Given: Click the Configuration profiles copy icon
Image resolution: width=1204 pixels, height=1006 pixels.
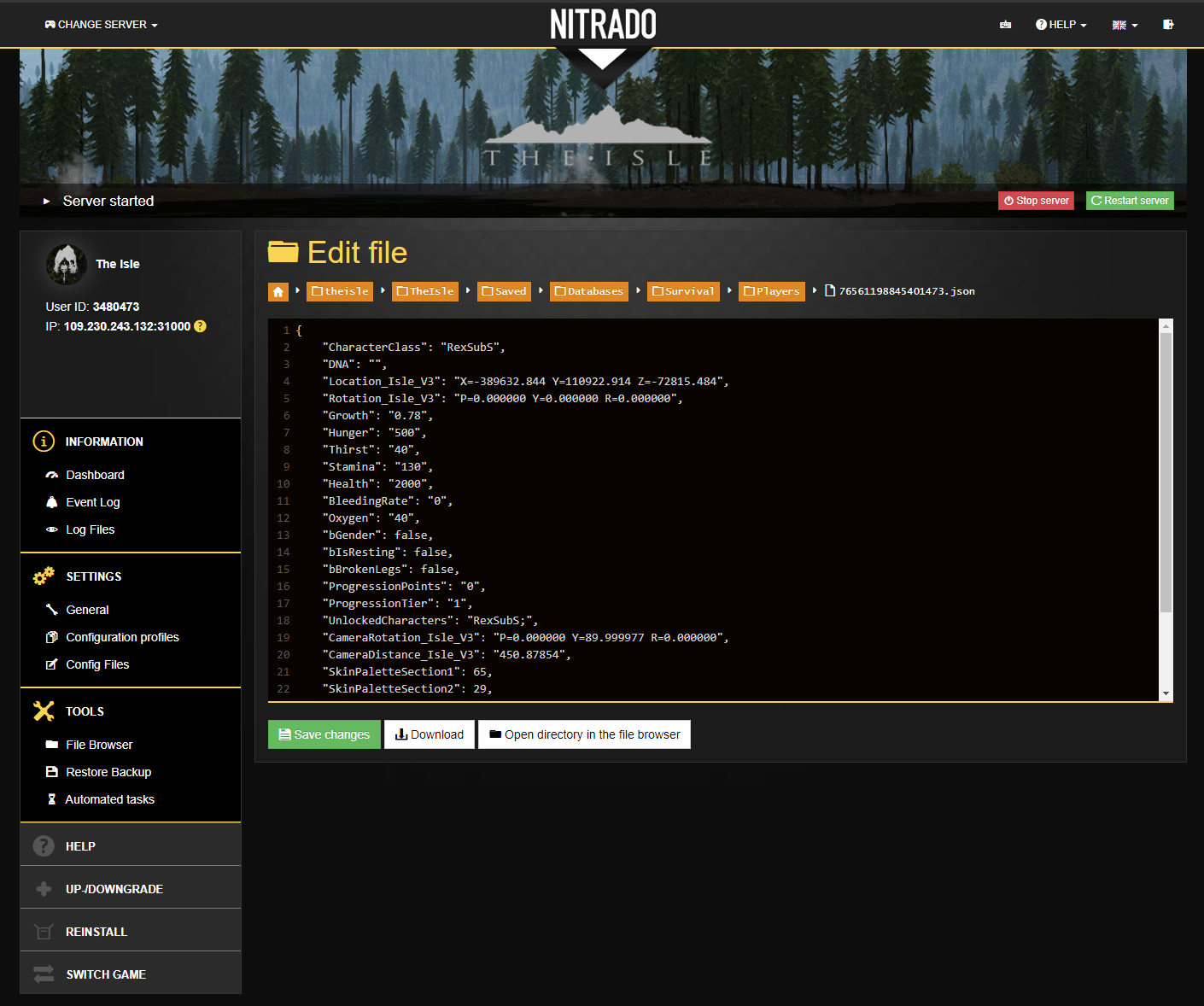Looking at the screenshot, I should pos(52,637).
